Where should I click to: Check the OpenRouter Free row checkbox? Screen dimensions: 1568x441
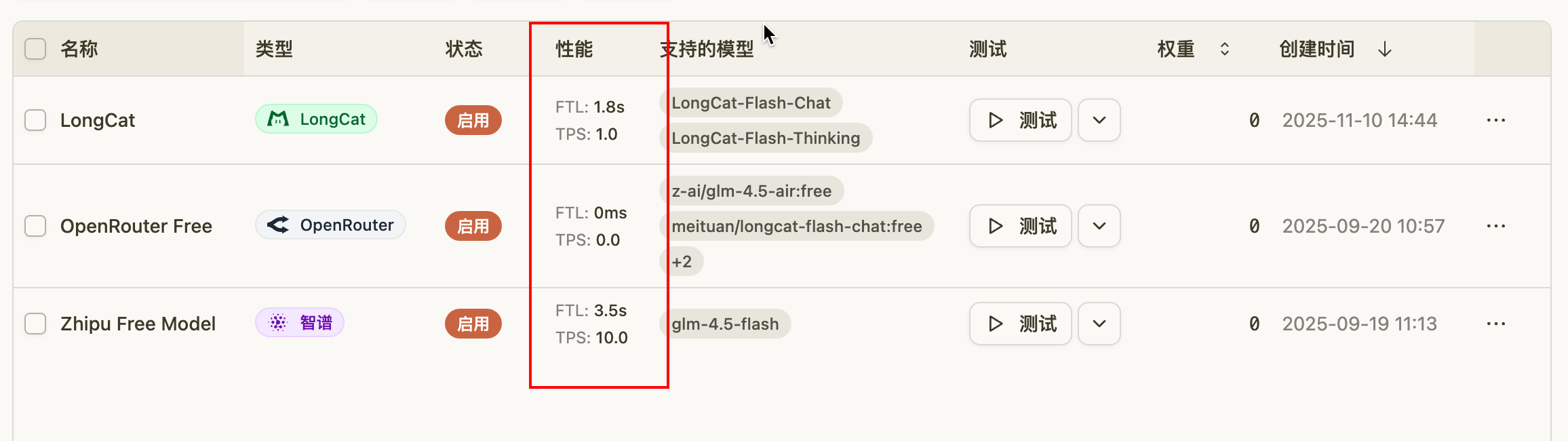point(35,226)
